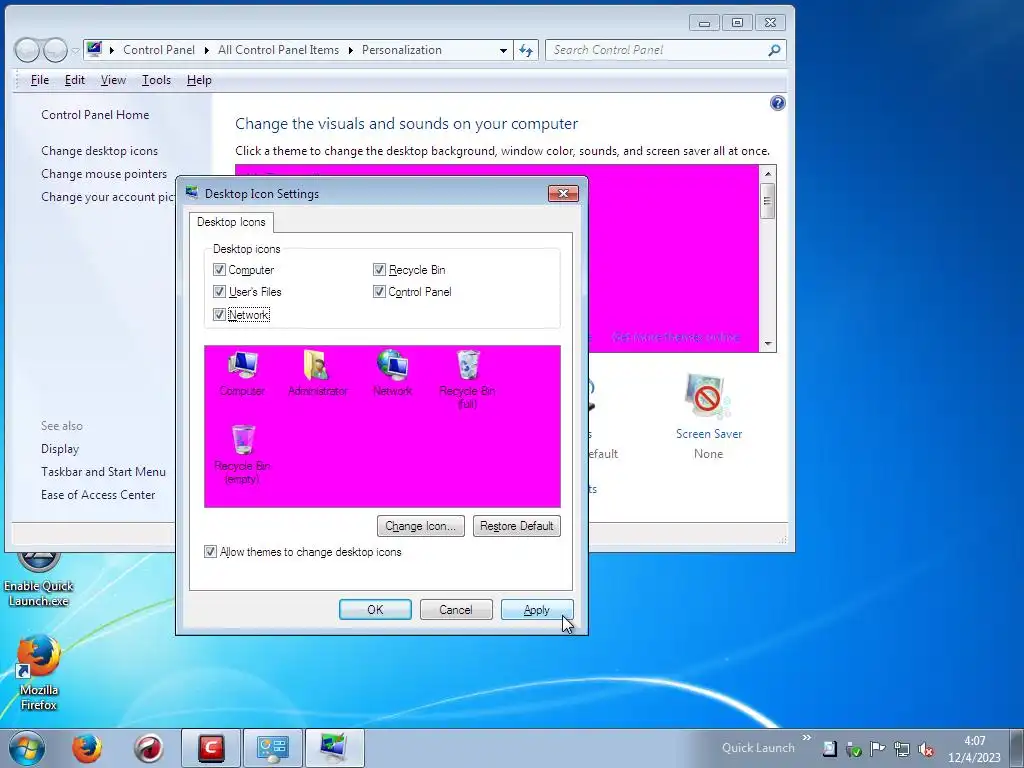Select the Desktop Icons tab
This screenshot has height=768, width=1024.
pos(231,222)
